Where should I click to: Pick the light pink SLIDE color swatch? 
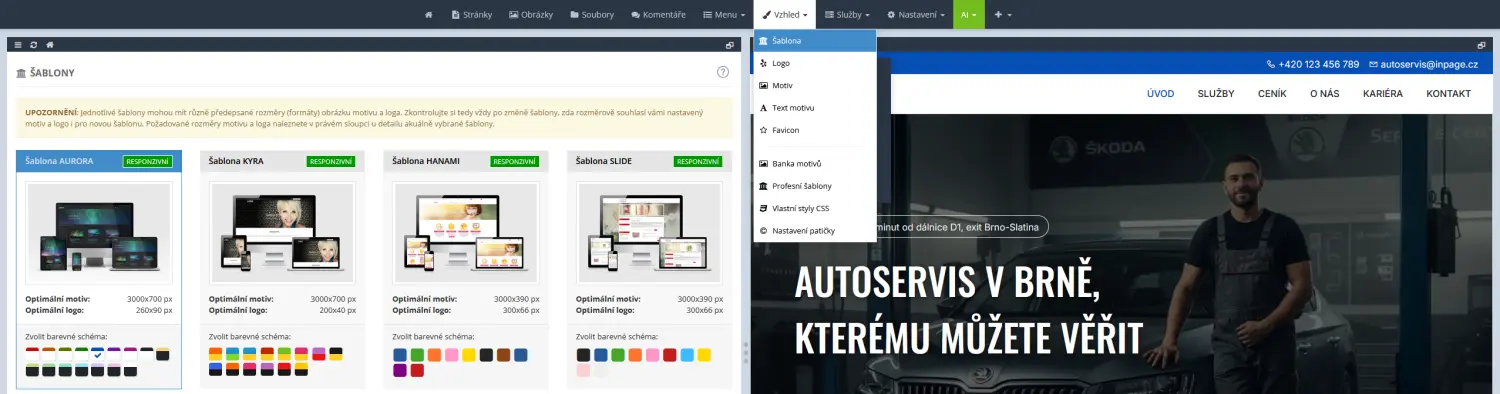point(584,371)
